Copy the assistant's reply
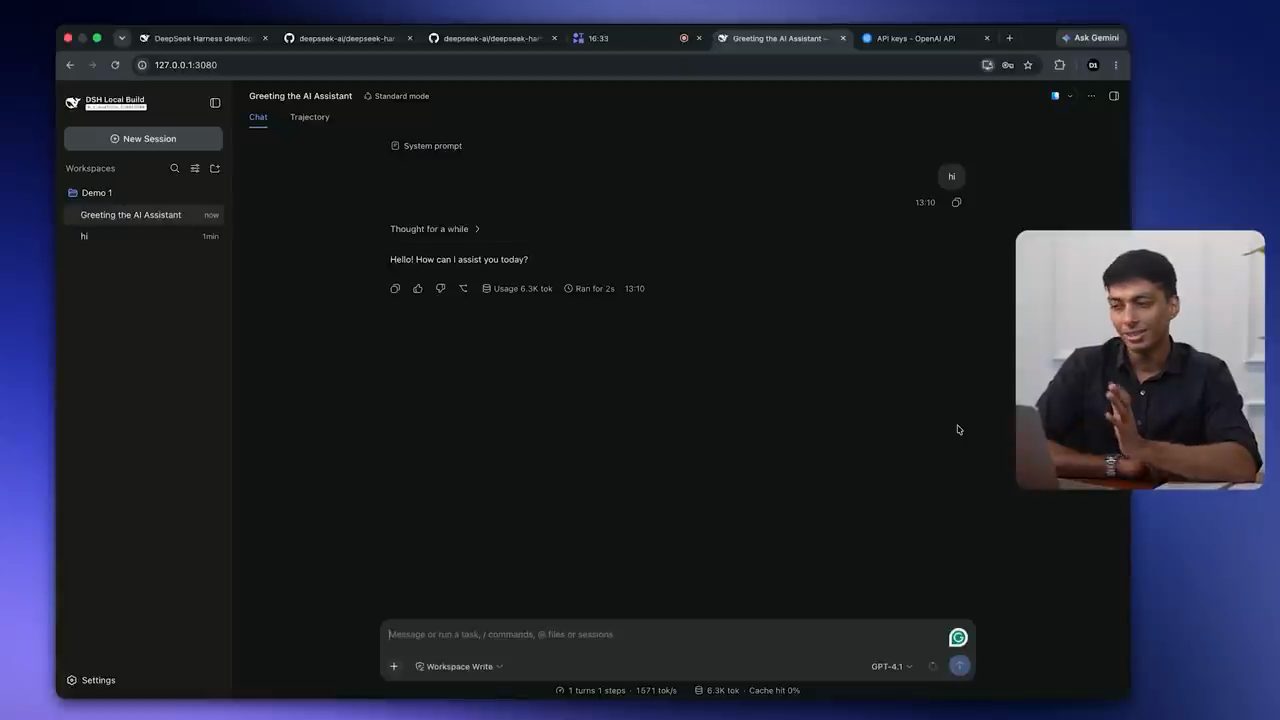The height and width of the screenshot is (720, 1280). pyautogui.click(x=395, y=289)
